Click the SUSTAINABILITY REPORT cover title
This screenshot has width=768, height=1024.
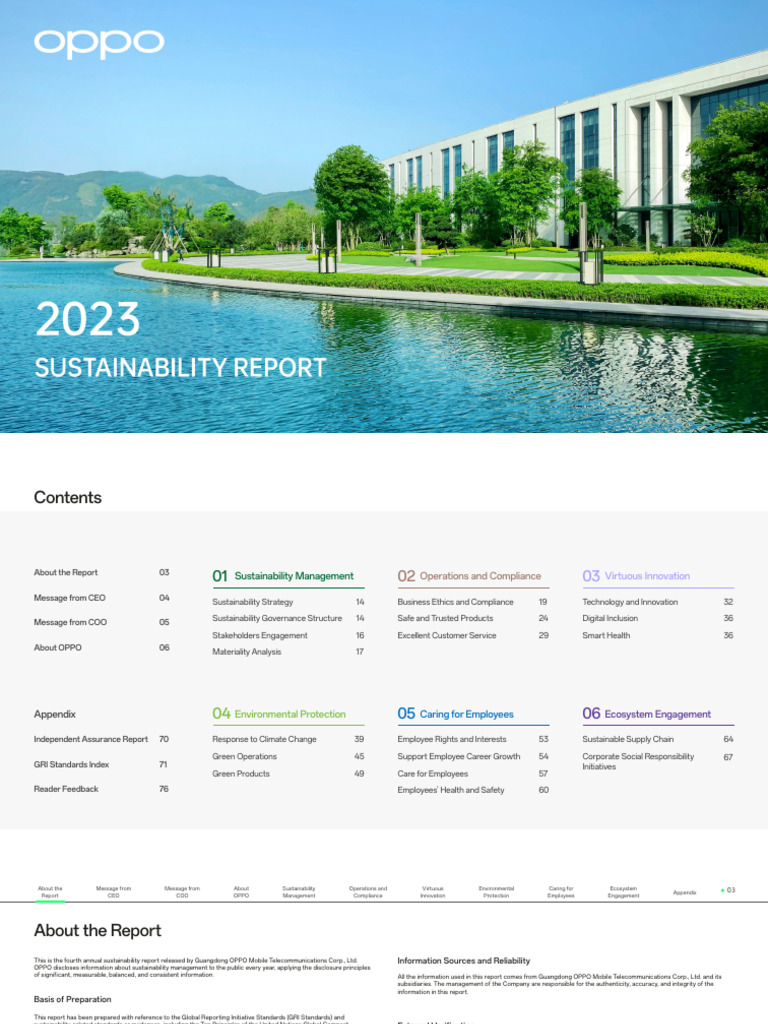point(180,368)
